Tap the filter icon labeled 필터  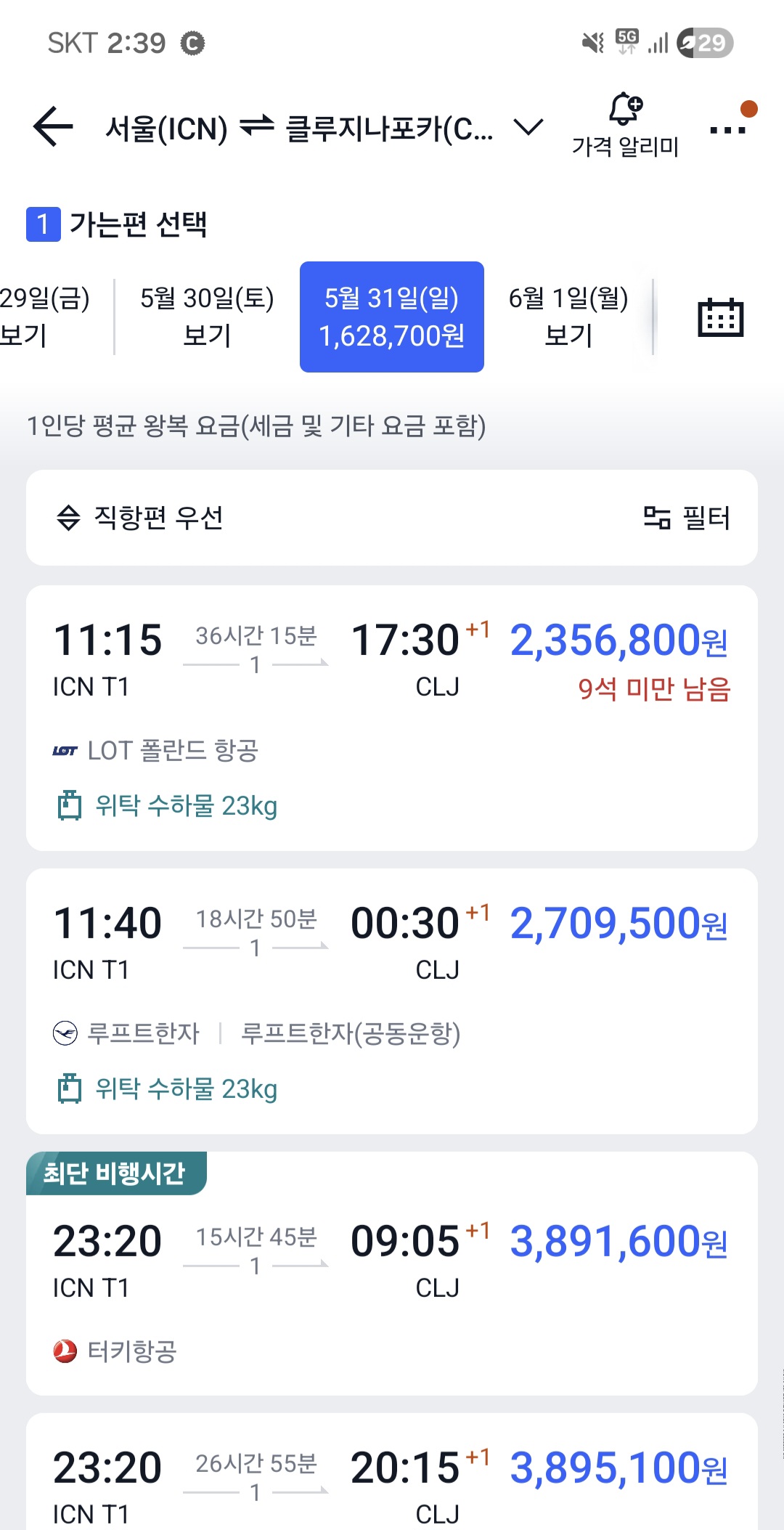point(687,518)
